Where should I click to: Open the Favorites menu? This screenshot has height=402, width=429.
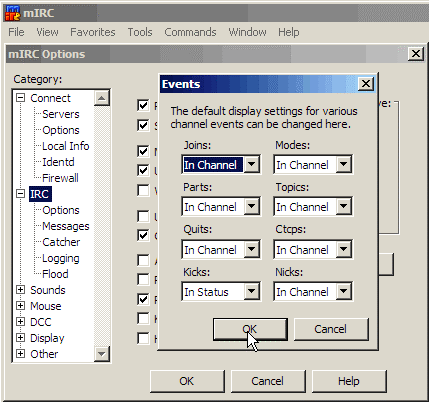click(93, 32)
